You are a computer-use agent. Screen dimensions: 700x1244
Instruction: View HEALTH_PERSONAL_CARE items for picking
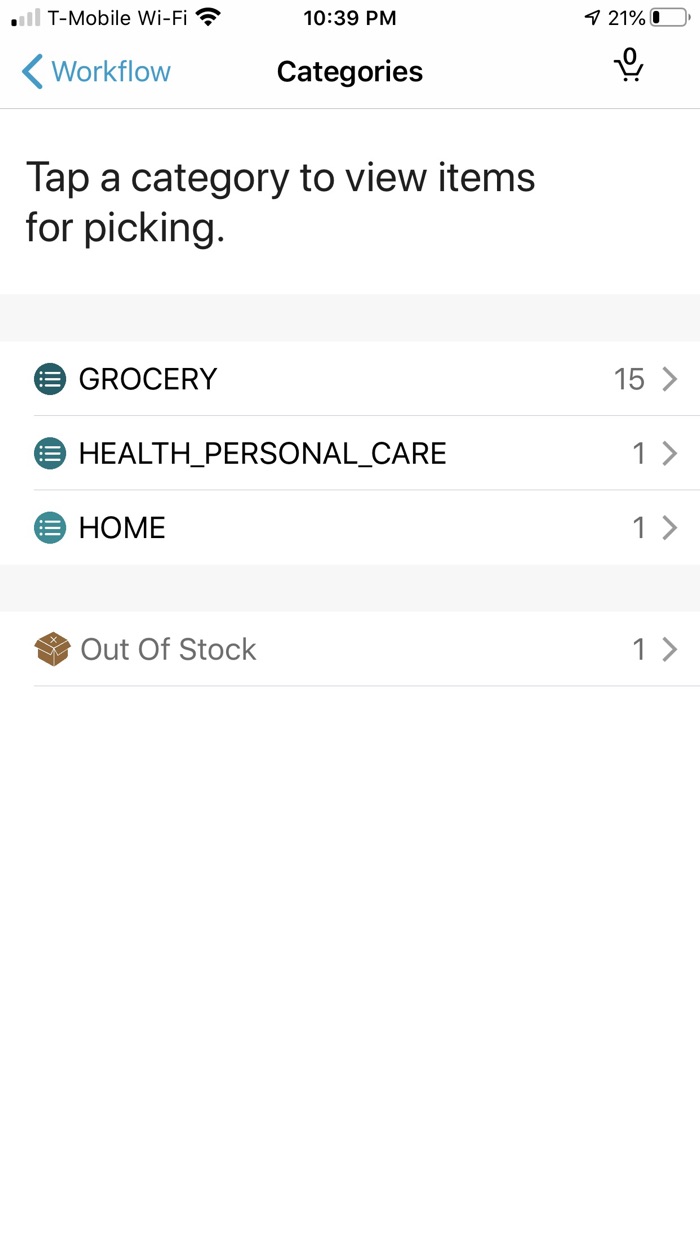(263, 453)
